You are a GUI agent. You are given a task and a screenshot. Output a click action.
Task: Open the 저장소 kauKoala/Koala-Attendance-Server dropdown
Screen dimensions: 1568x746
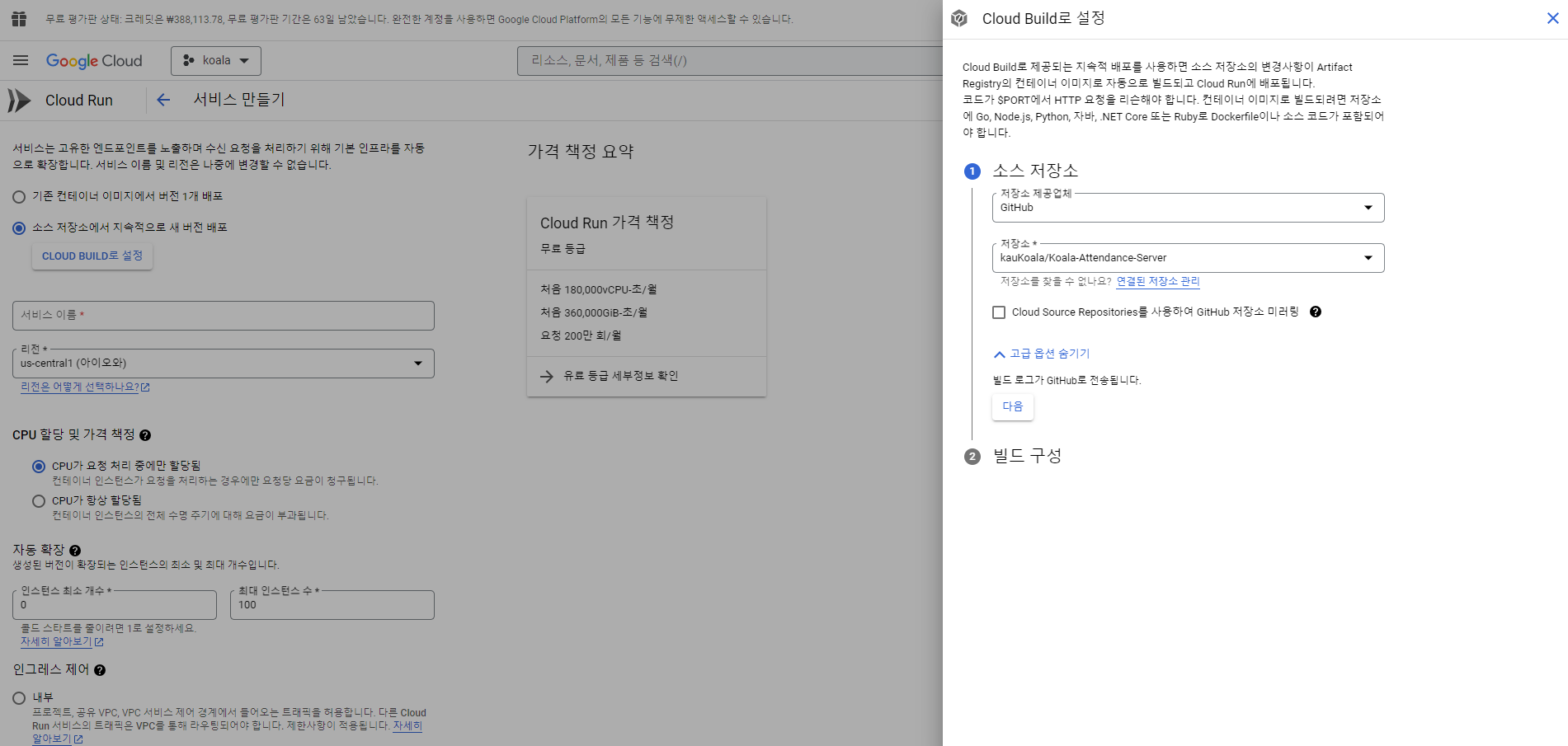point(1188,258)
